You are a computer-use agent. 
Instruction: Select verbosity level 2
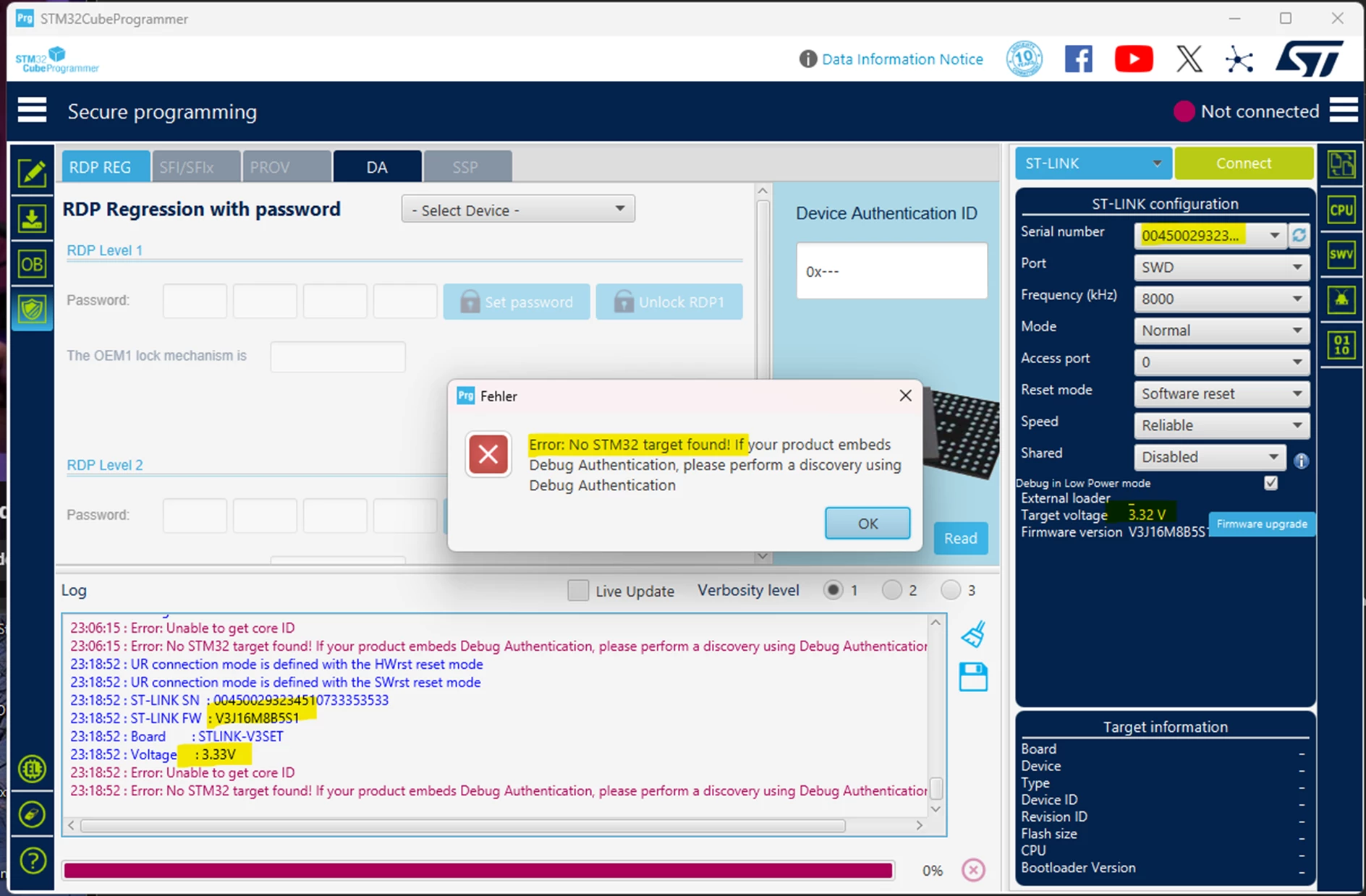point(891,590)
